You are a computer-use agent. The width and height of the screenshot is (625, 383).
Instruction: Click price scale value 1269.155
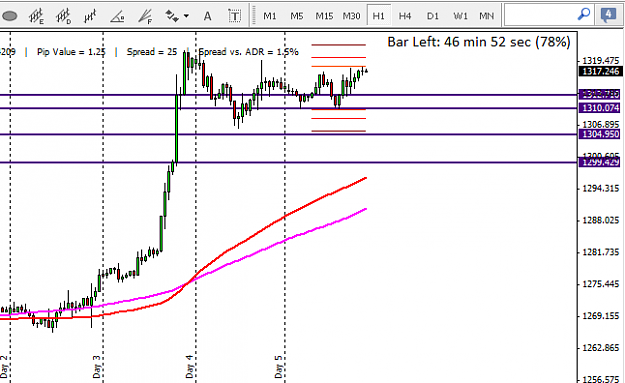[x=601, y=316]
